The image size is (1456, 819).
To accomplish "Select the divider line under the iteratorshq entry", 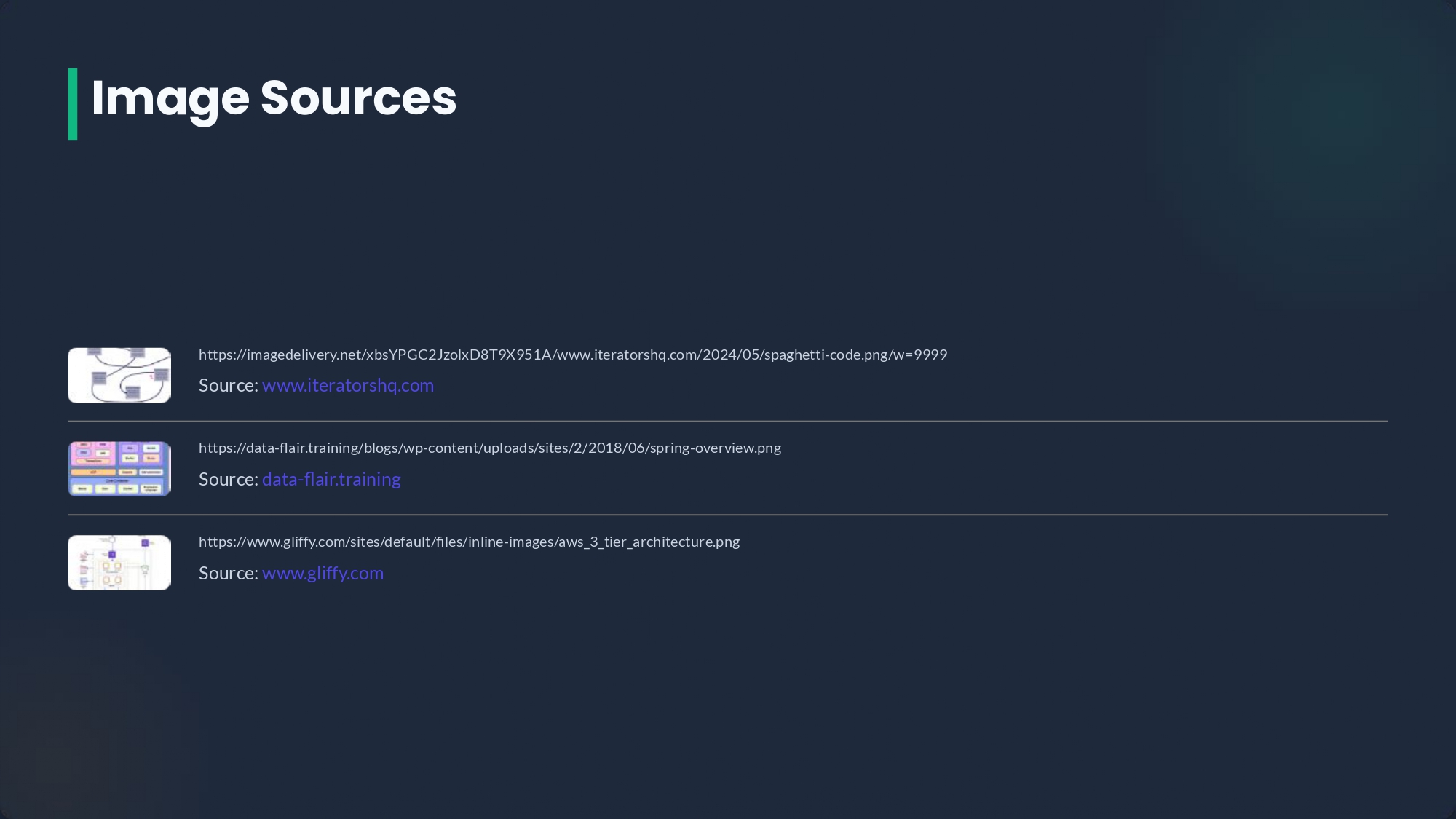I will click(x=728, y=421).
